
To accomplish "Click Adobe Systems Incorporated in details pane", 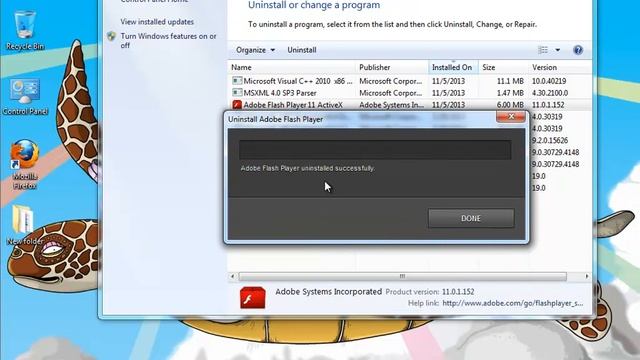I will tap(329, 292).
